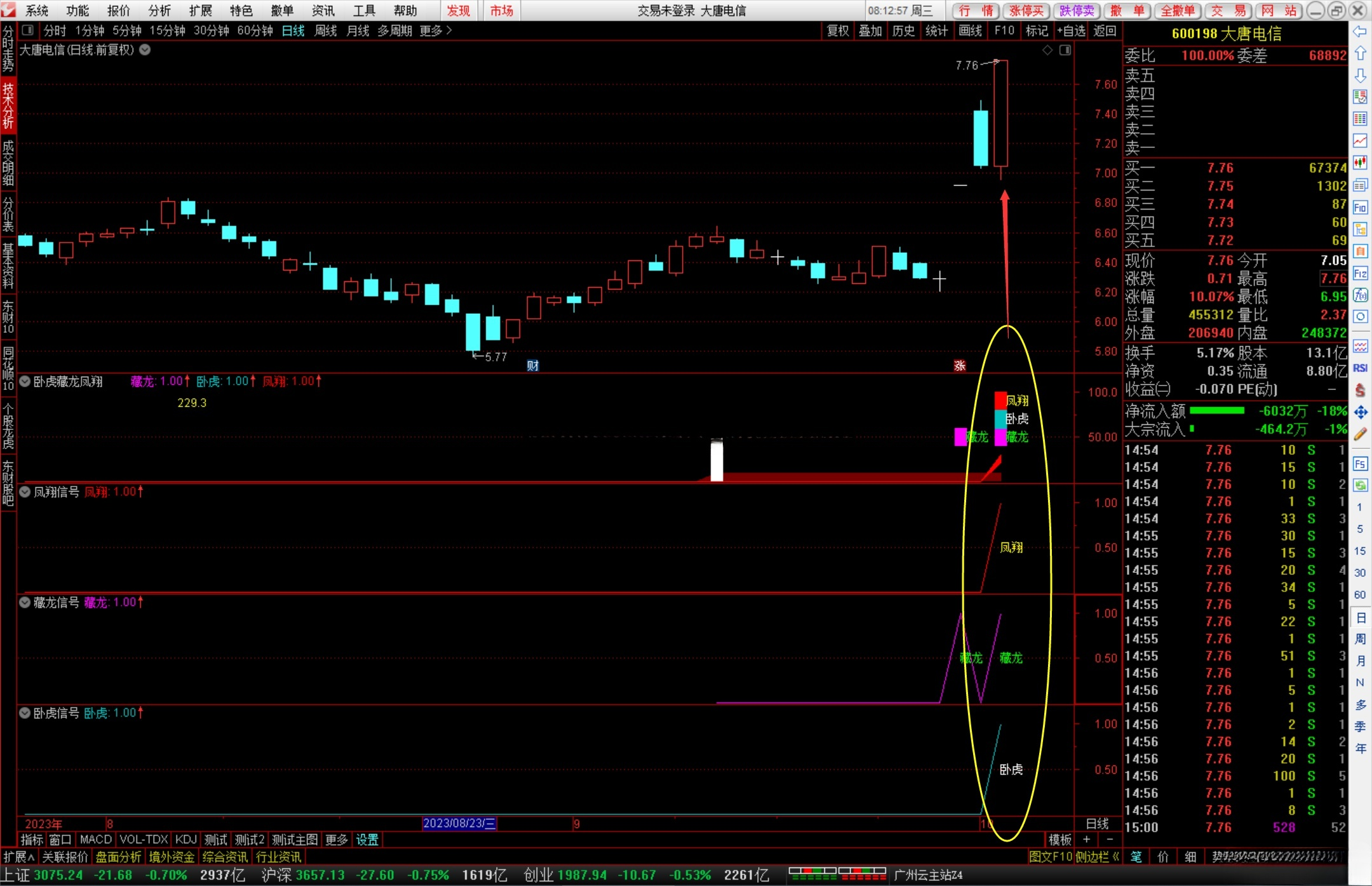This screenshot has height=886, width=1372.
Task: Open the 分析 menu
Action: tap(159, 10)
